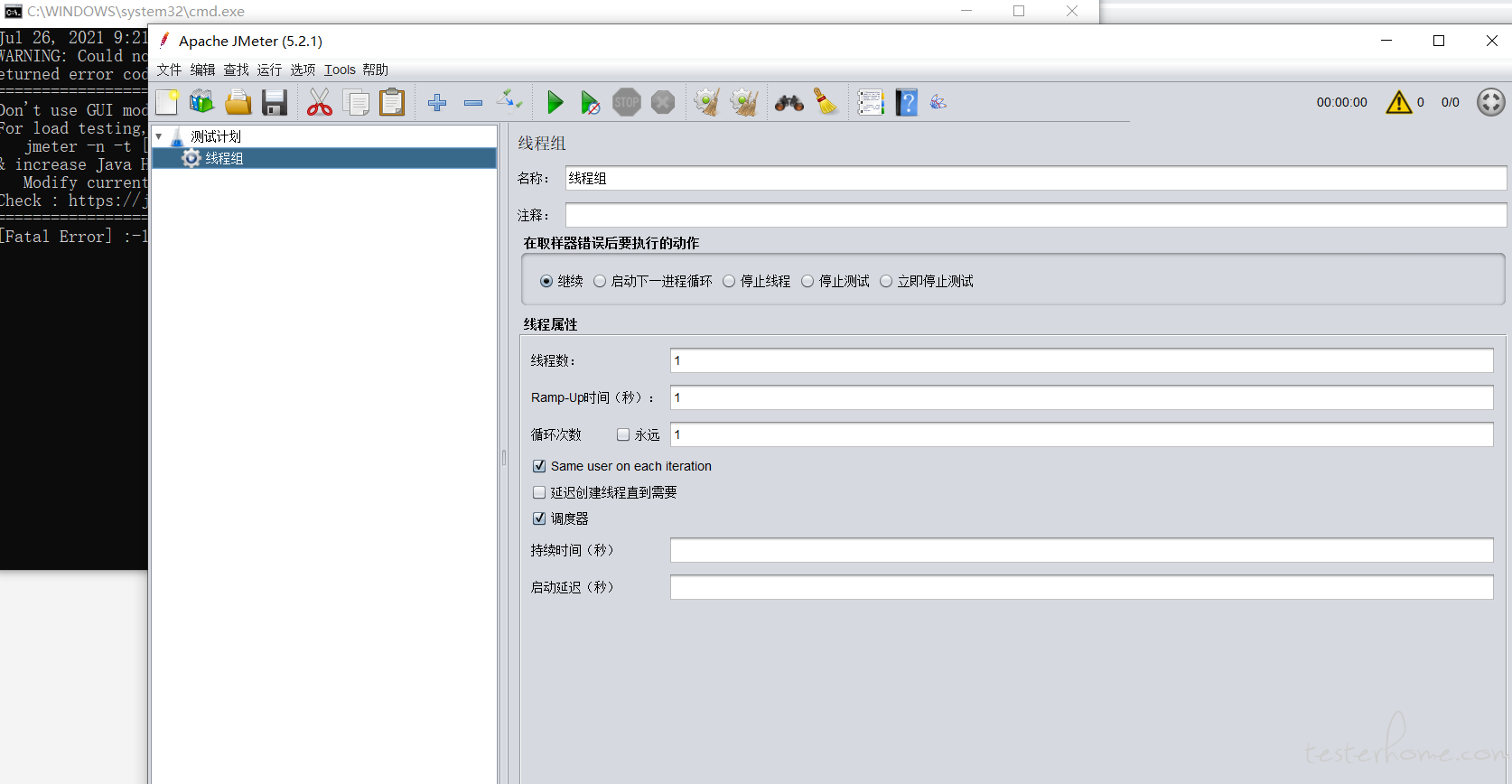The width and height of the screenshot is (1512, 784).
Task: Tick the 永远 loop forever checkbox
Action: click(x=623, y=434)
